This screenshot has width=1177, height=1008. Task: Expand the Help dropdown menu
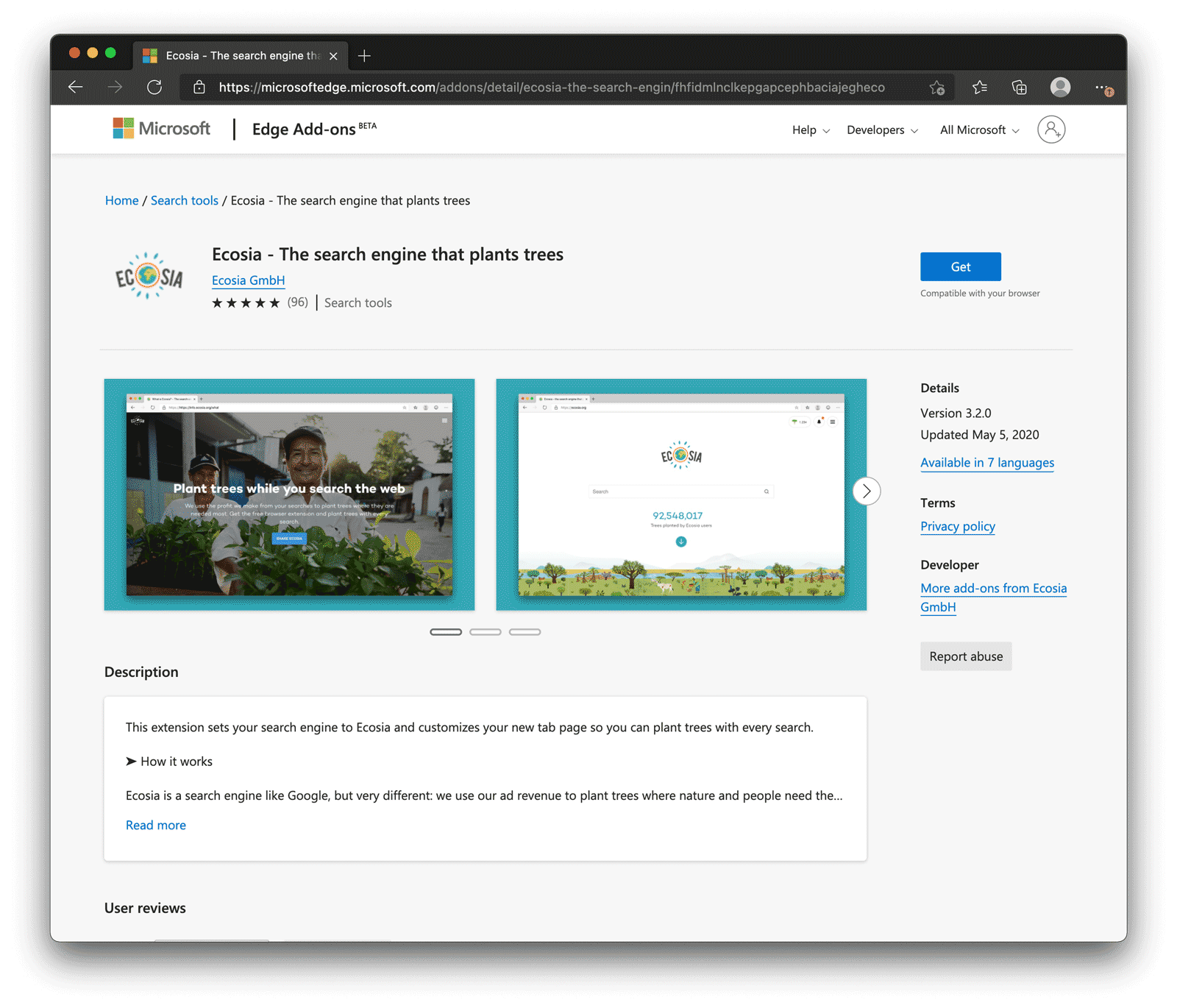coord(811,130)
